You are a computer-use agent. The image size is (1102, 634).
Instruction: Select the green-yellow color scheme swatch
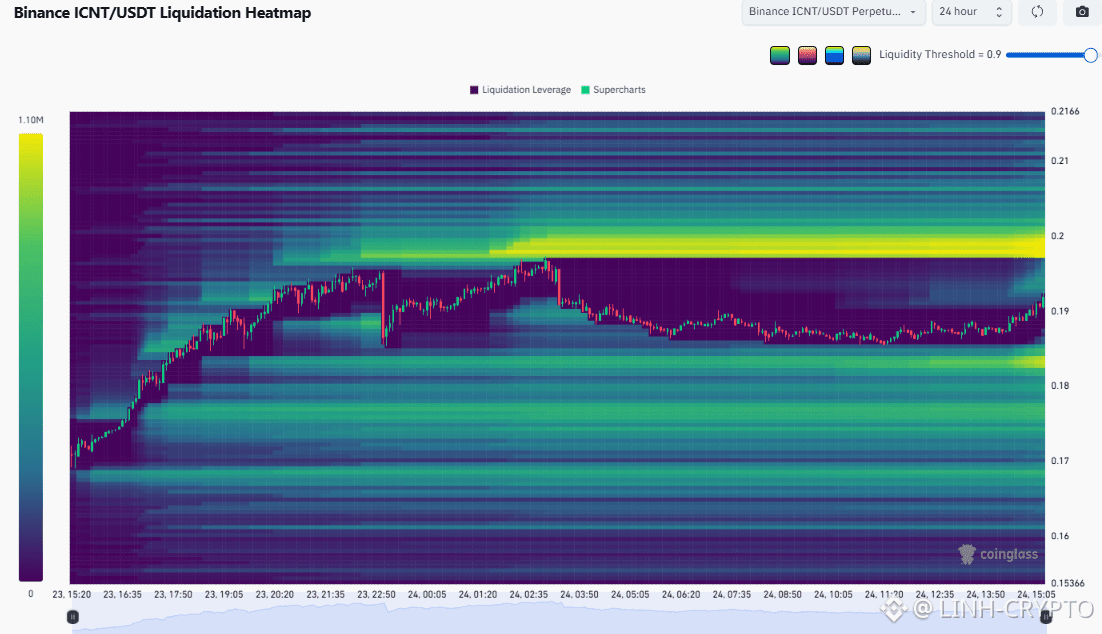point(779,55)
